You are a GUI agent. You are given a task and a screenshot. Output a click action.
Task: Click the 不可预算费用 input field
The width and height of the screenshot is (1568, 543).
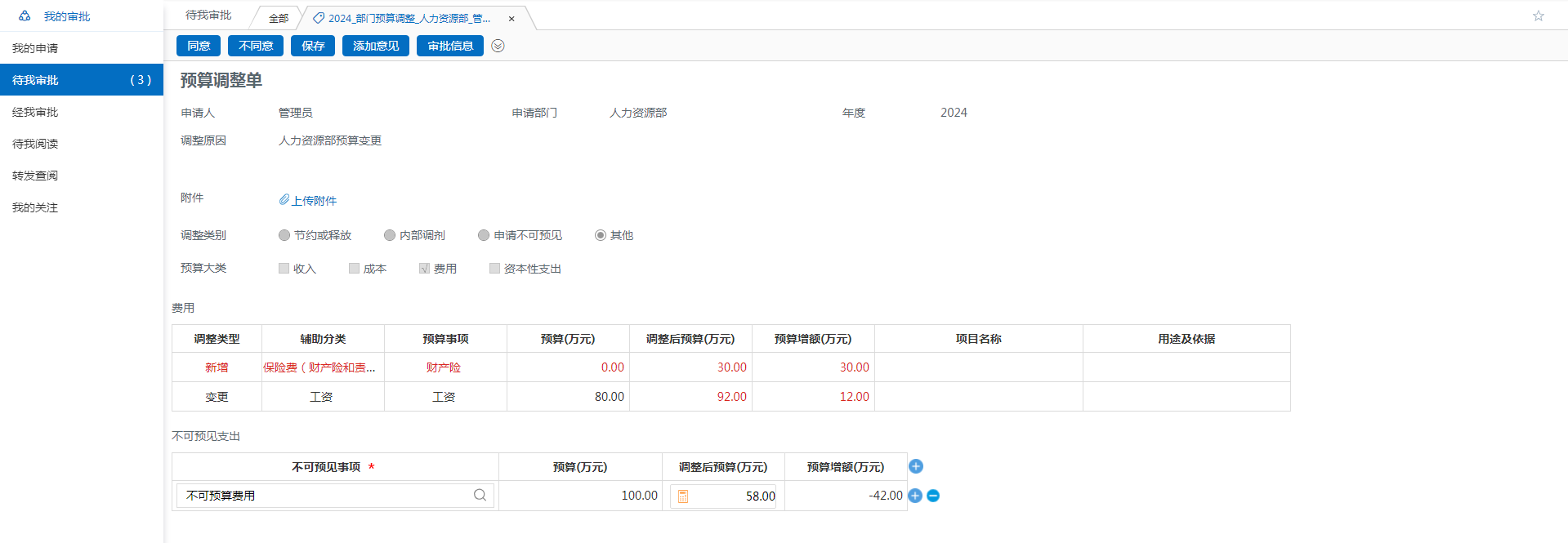[325, 496]
